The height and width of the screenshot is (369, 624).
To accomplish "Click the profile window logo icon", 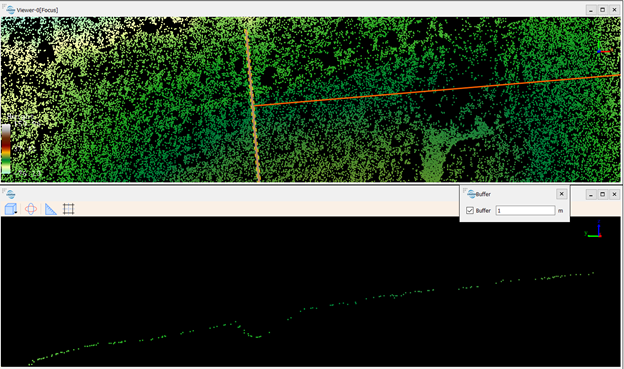I will tap(11, 194).
